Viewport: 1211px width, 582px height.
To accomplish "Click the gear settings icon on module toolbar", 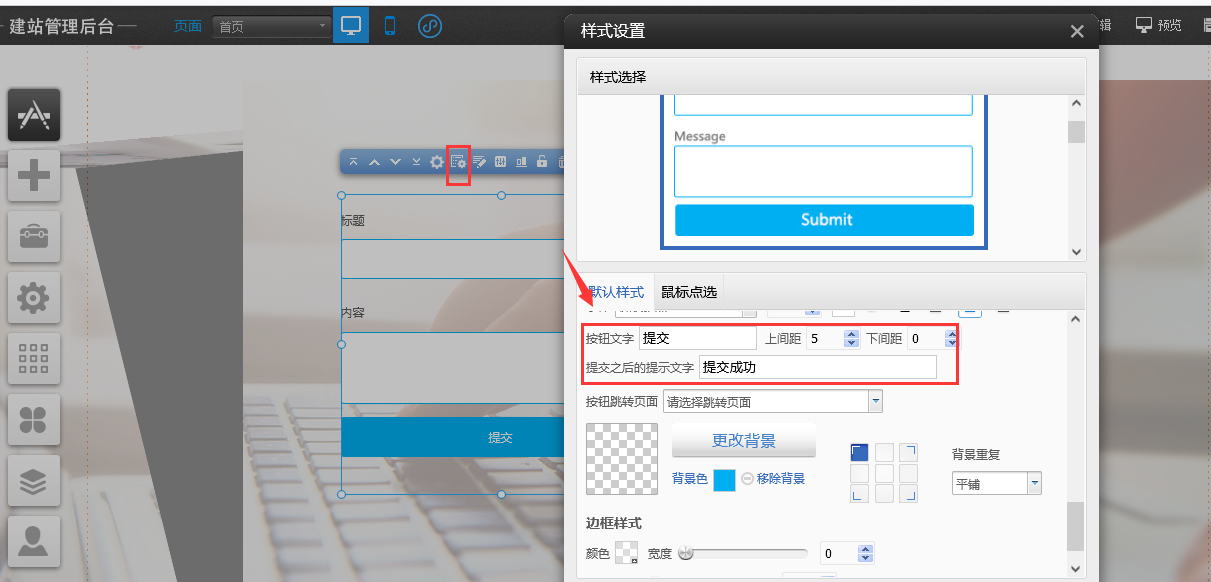I will pyautogui.click(x=437, y=162).
